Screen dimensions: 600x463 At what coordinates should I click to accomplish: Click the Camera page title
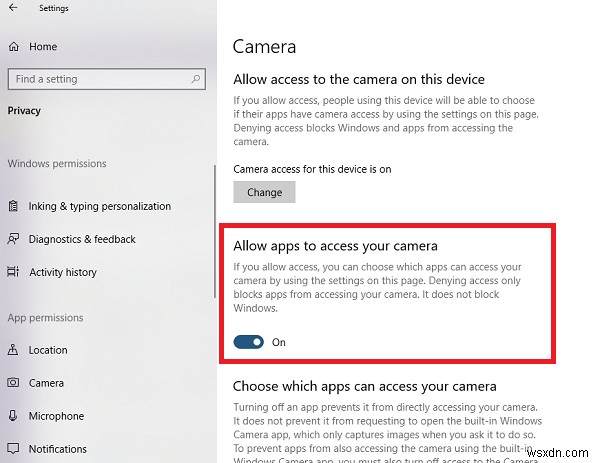point(264,46)
